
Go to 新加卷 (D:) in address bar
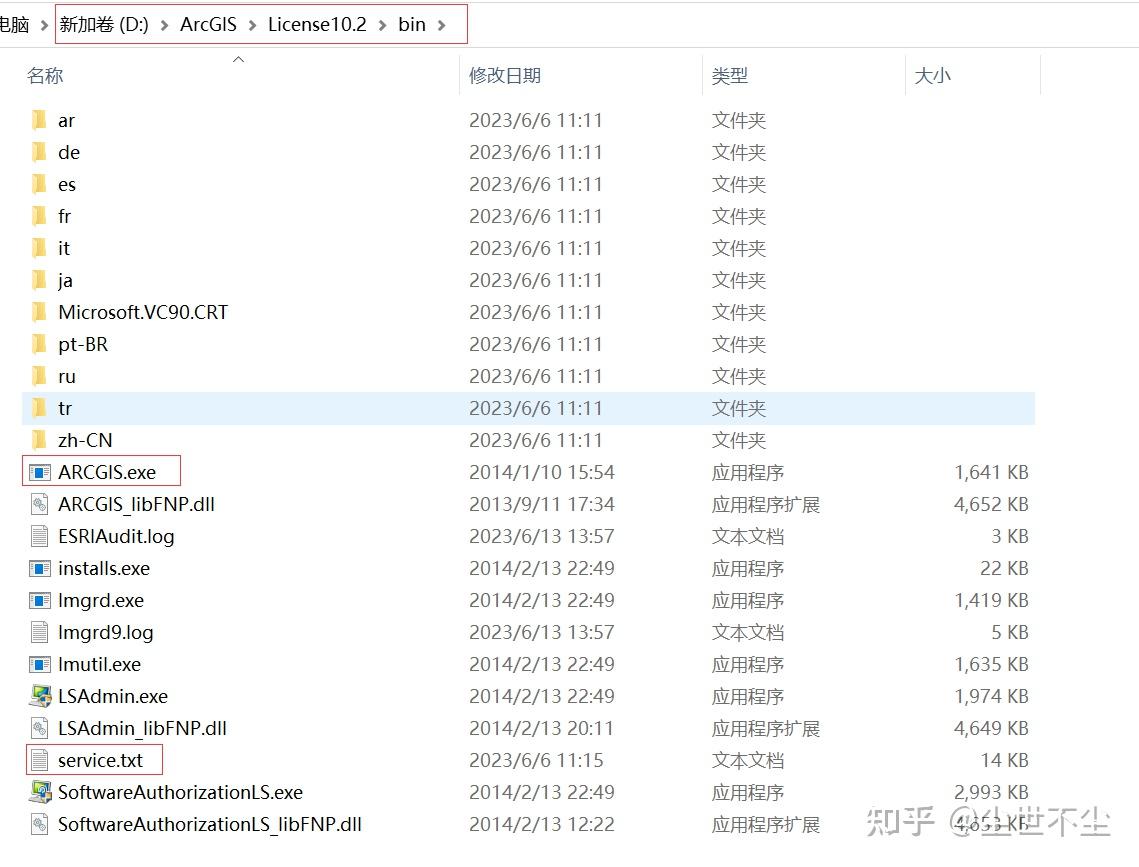[x=104, y=25]
